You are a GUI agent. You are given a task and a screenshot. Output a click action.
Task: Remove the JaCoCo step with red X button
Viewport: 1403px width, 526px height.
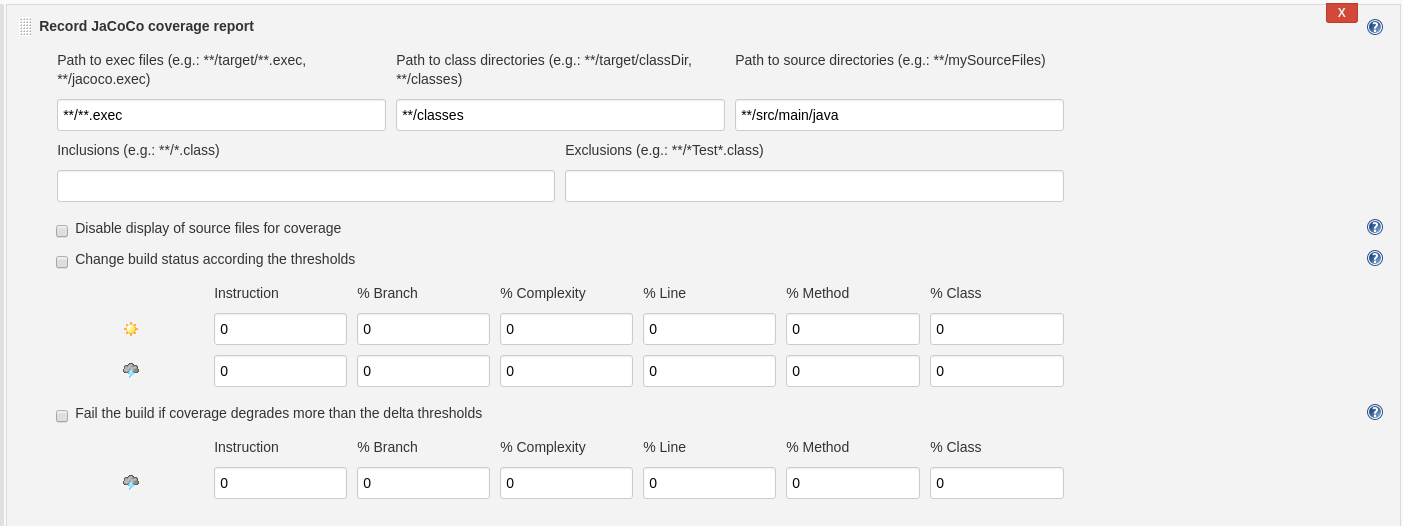click(x=1341, y=12)
